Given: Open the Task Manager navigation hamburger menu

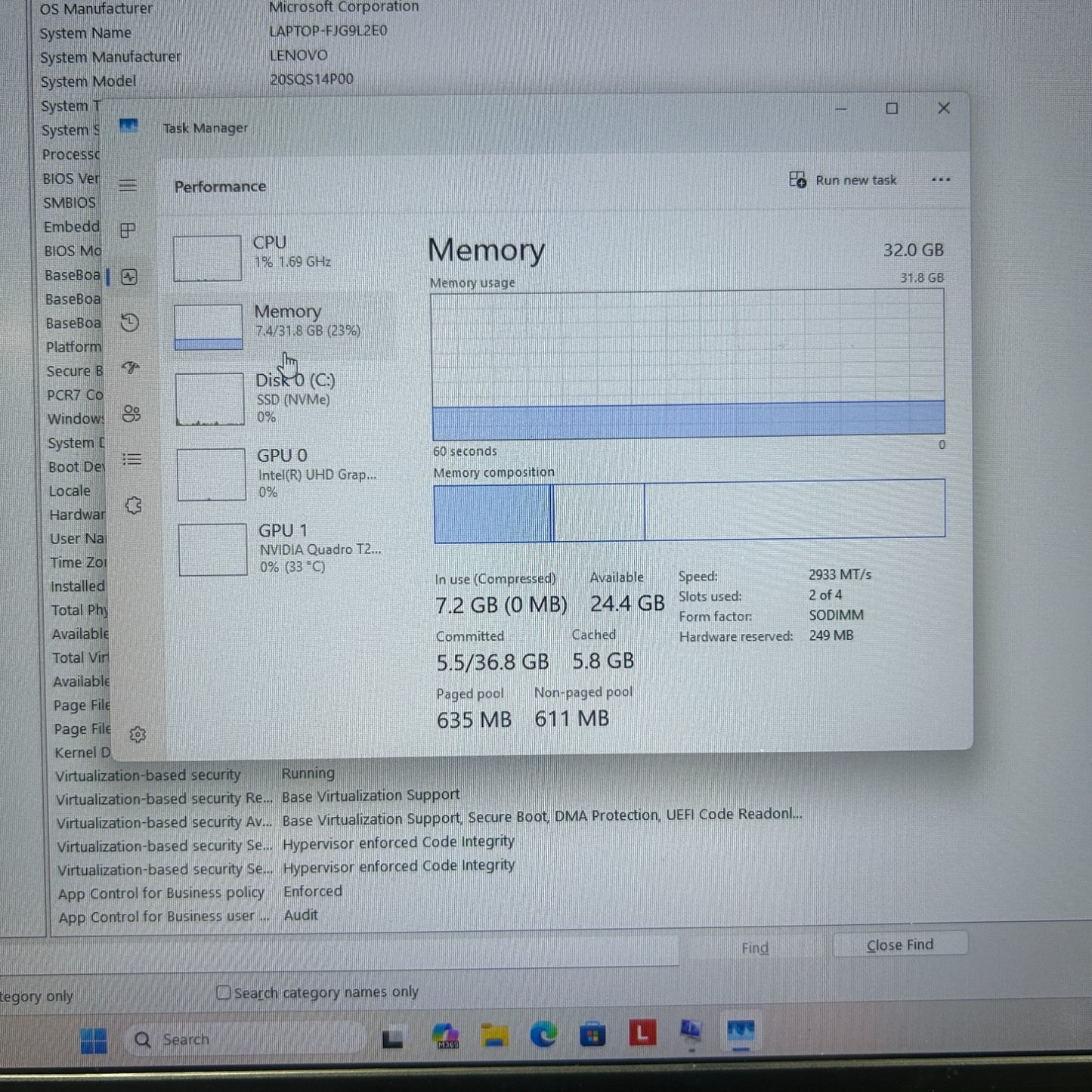Looking at the screenshot, I should click(x=128, y=185).
